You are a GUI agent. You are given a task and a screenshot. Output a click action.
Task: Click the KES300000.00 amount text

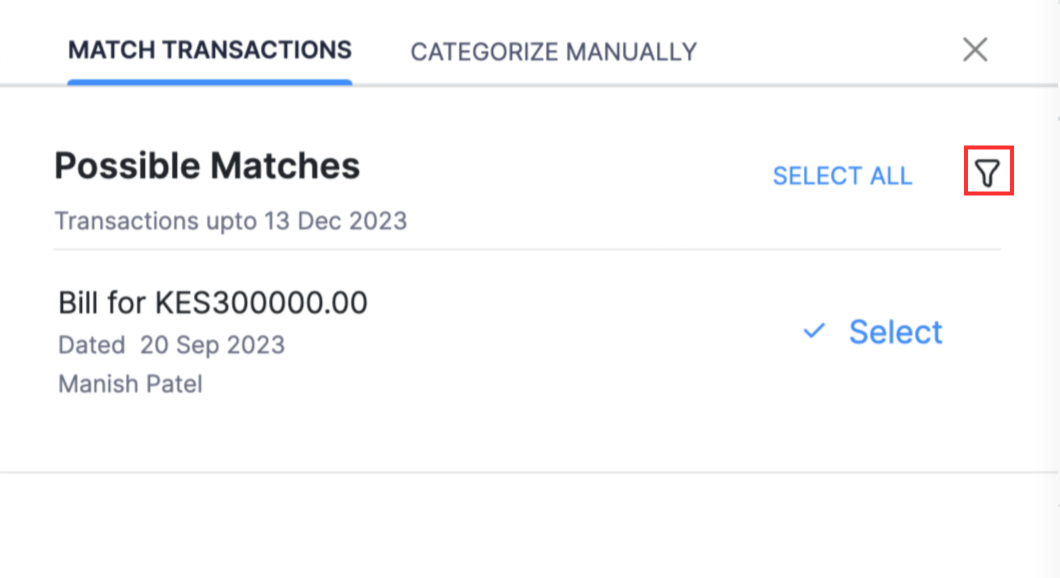tap(261, 302)
